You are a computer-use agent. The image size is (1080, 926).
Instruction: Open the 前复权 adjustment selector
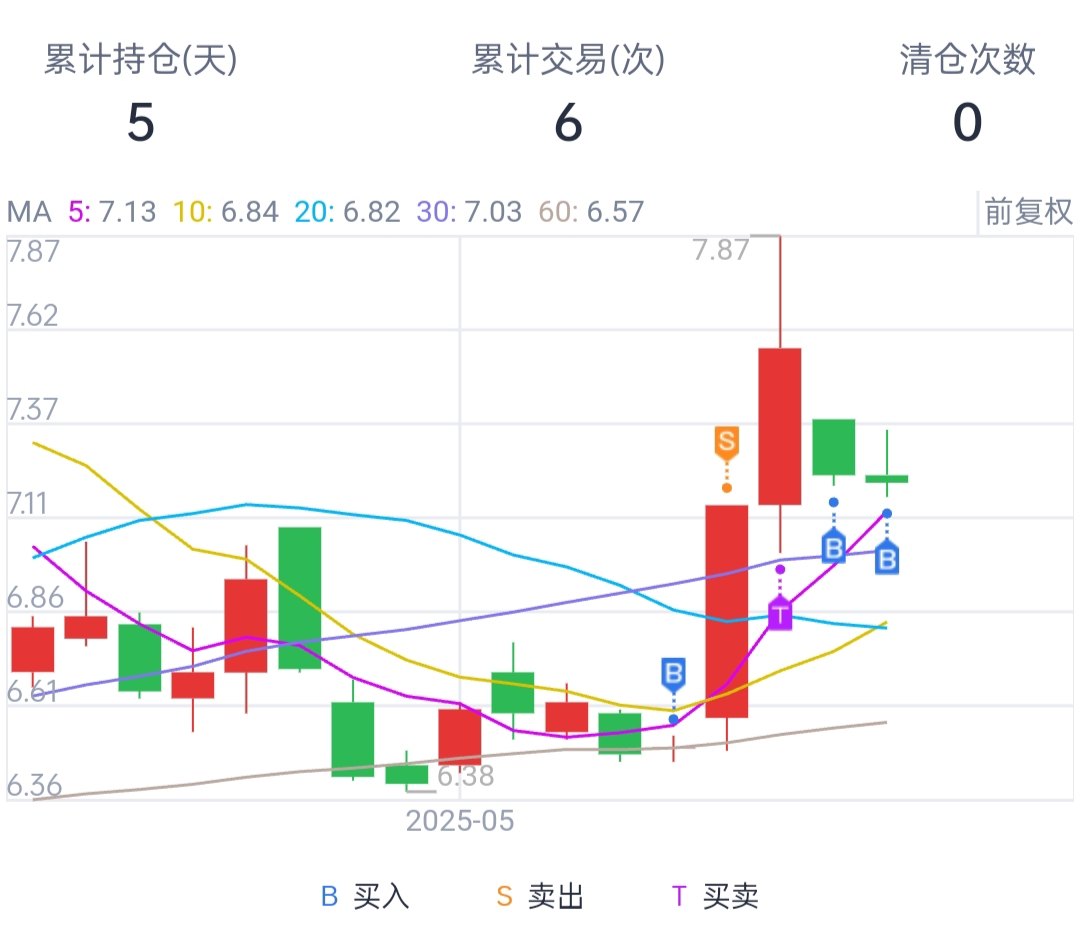point(1028,212)
